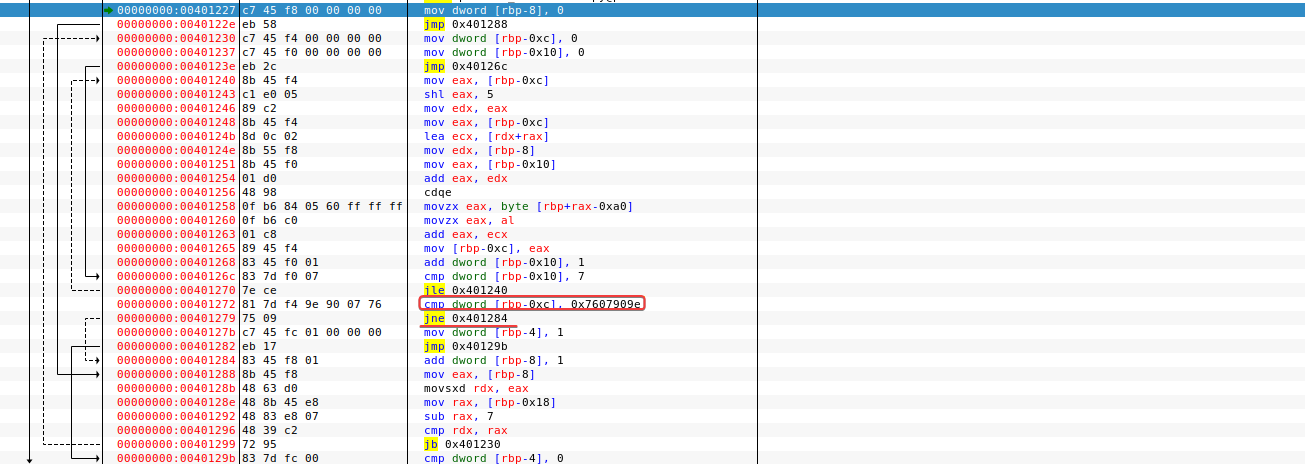Select instruction lea ecx, [rdx+rax]
Image resolution: width=1305 pixels, height=464 pixels.
[486, 136]
